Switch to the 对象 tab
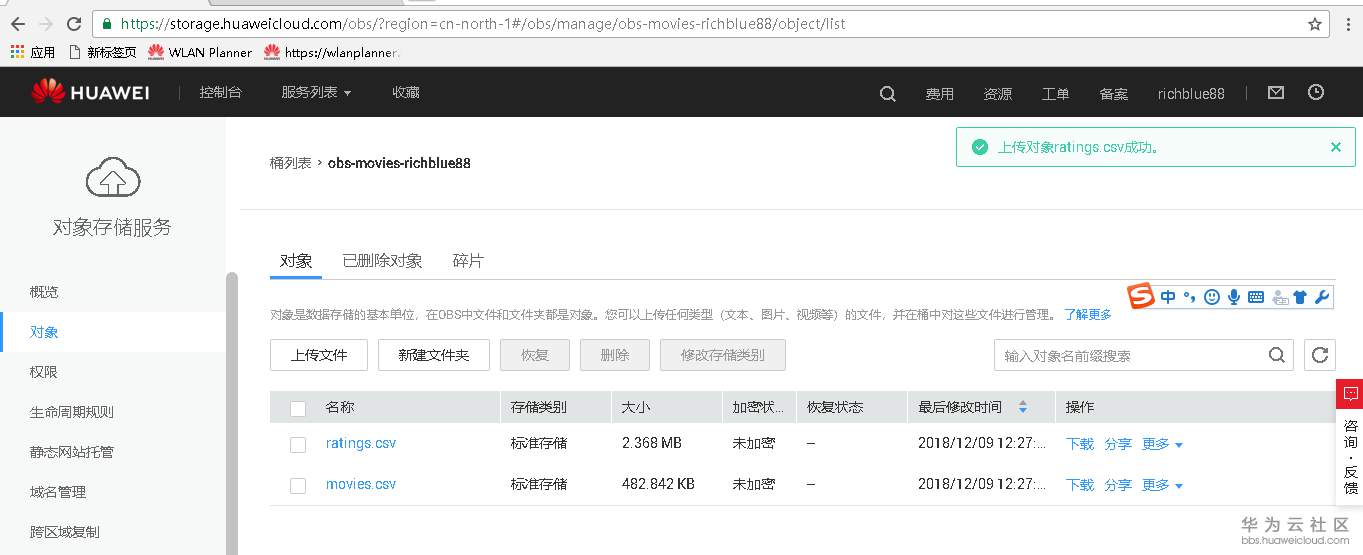This screenshot has width=1363, height=555. coord(296,261)
